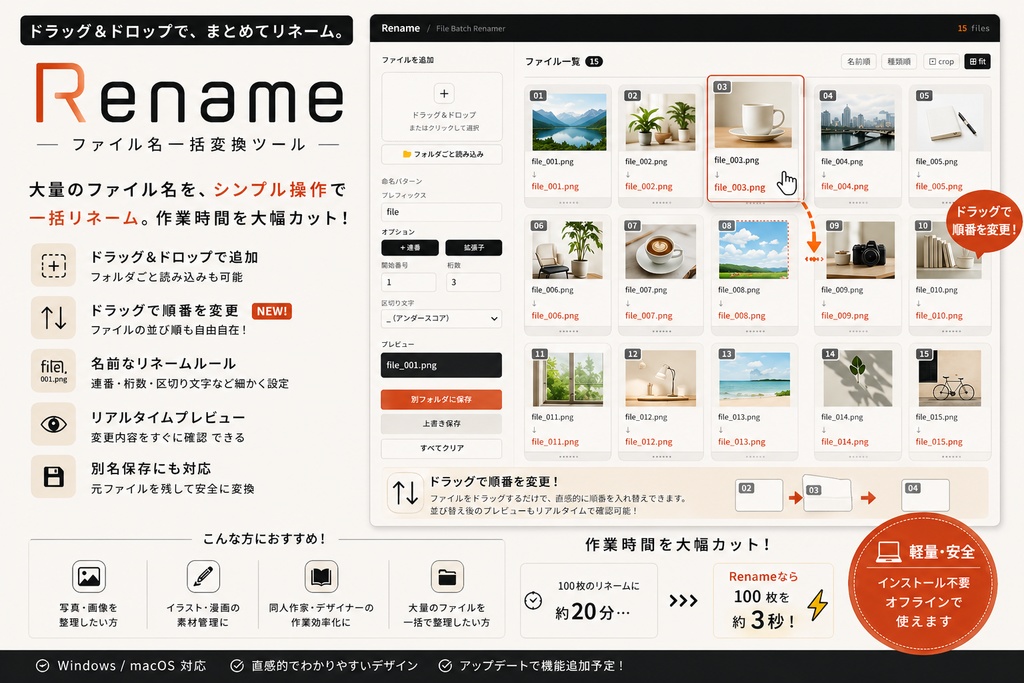Open the 区切り文字 separator dropdown

click(440, 318)
